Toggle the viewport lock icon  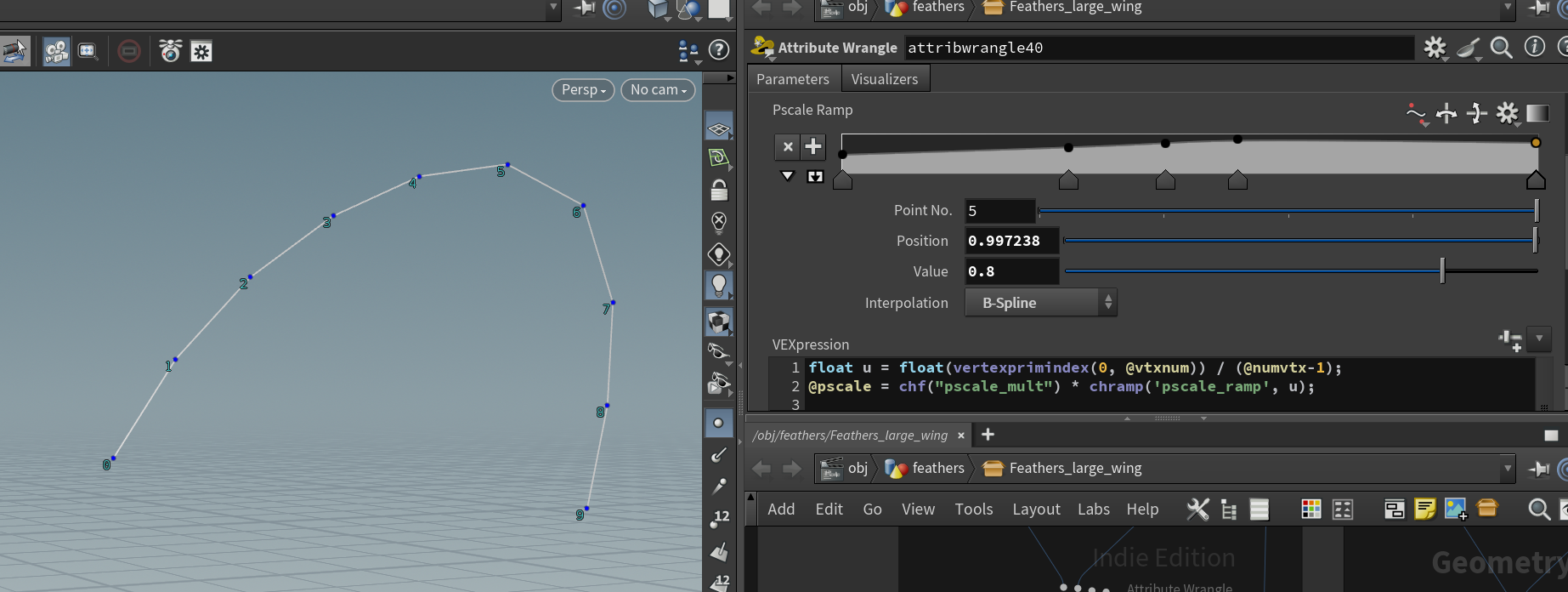click(719, 190)
